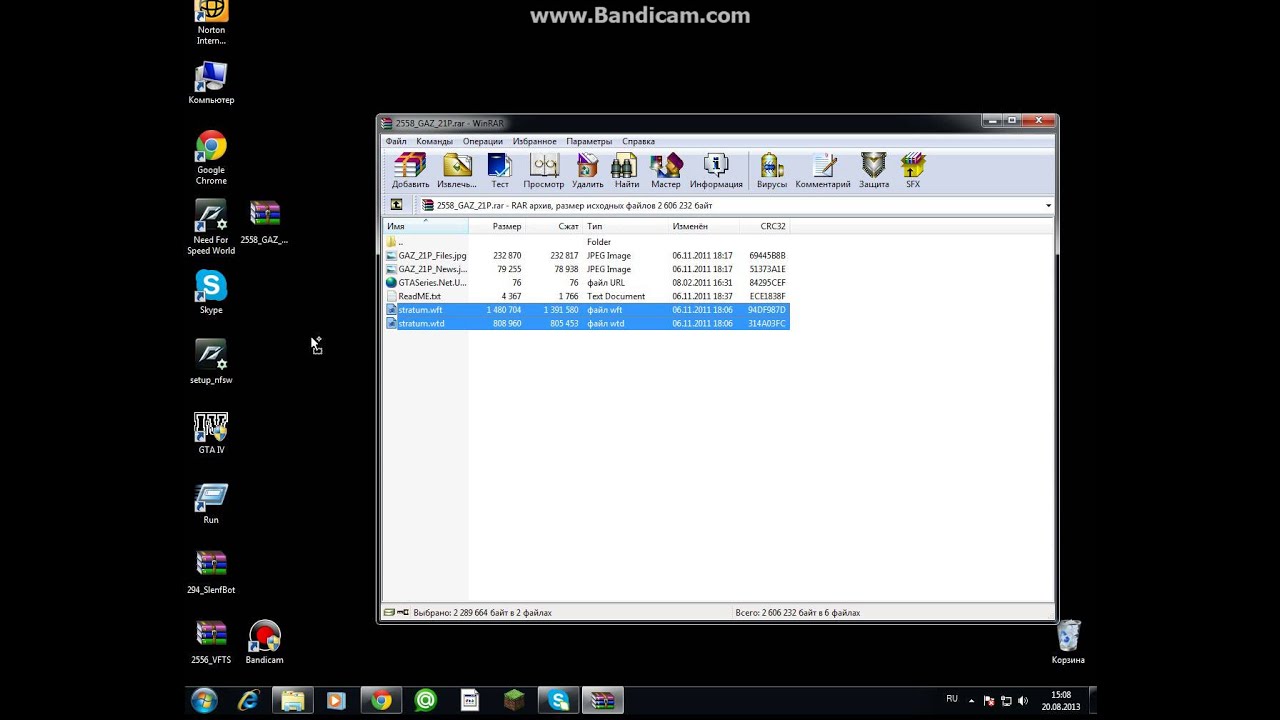Image resolution: width=1280 pixels, height=720 pixels.
Task: Select the setup_nfsw desktop icon
Action: point(211,362)
